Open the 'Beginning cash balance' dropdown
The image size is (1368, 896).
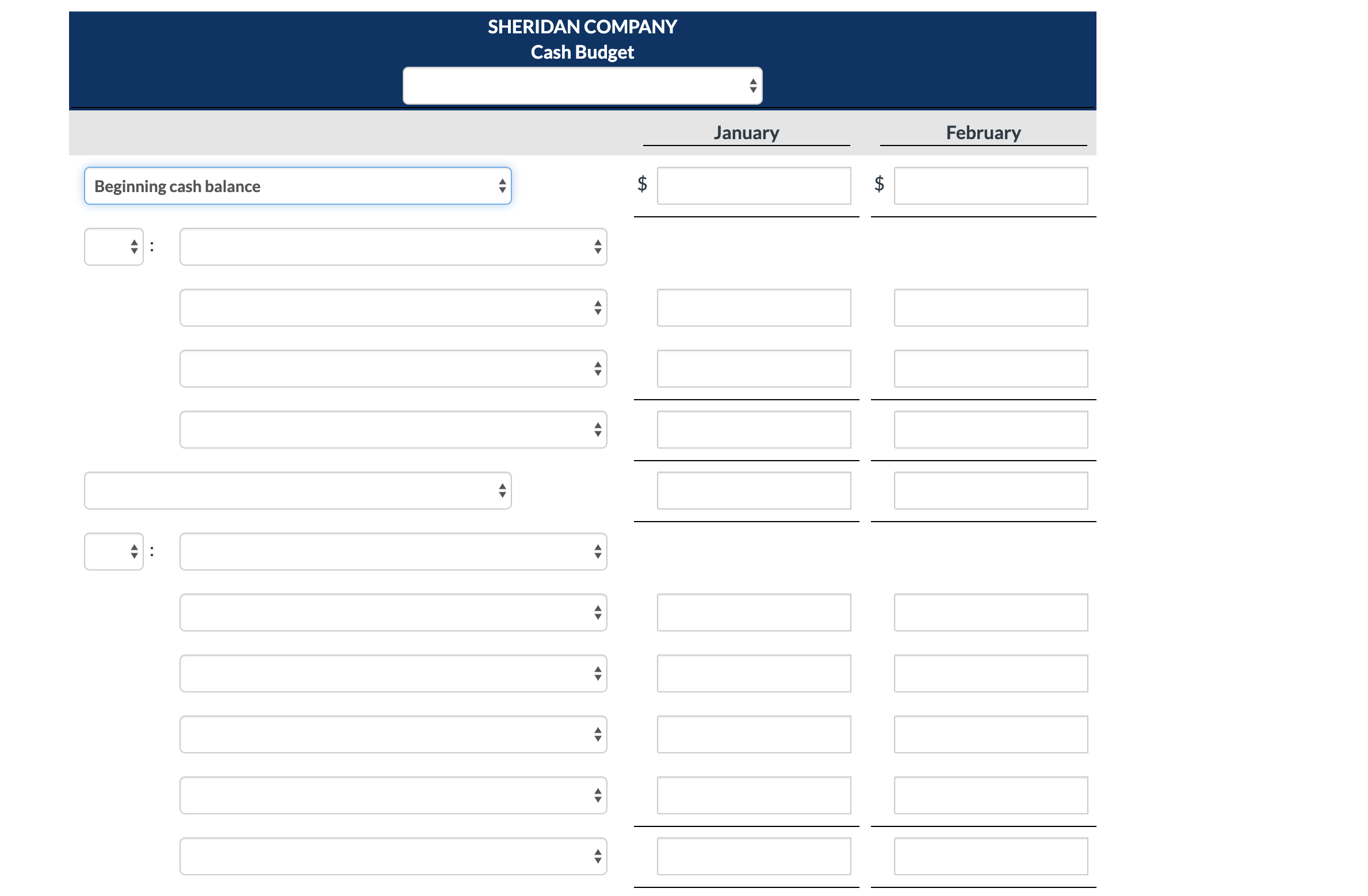(x=297, y=186)
